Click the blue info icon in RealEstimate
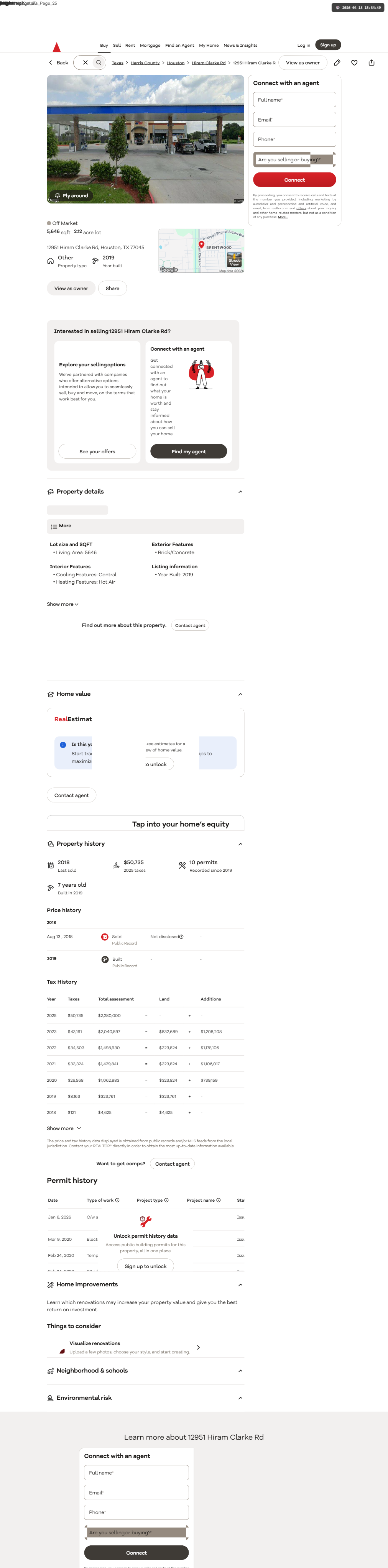Image resolution: width=388 pixels, height=1568 pixels. click(63, 745)
